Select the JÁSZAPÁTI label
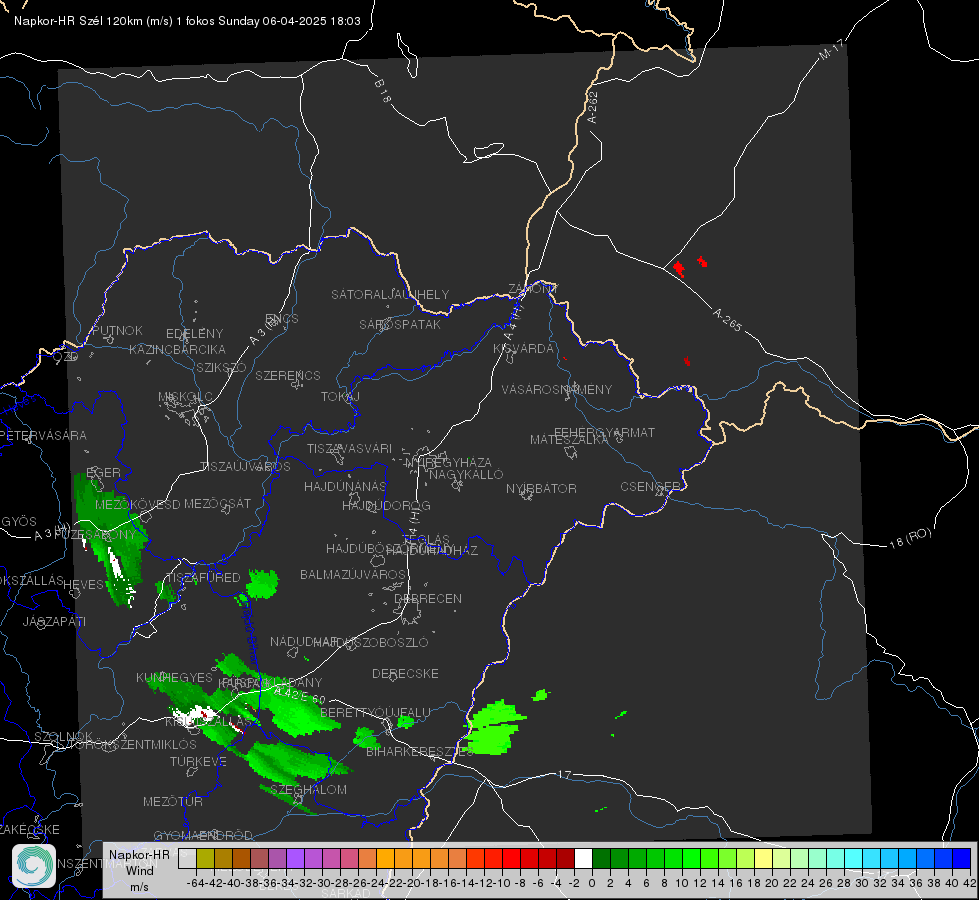 click(54, 621)
